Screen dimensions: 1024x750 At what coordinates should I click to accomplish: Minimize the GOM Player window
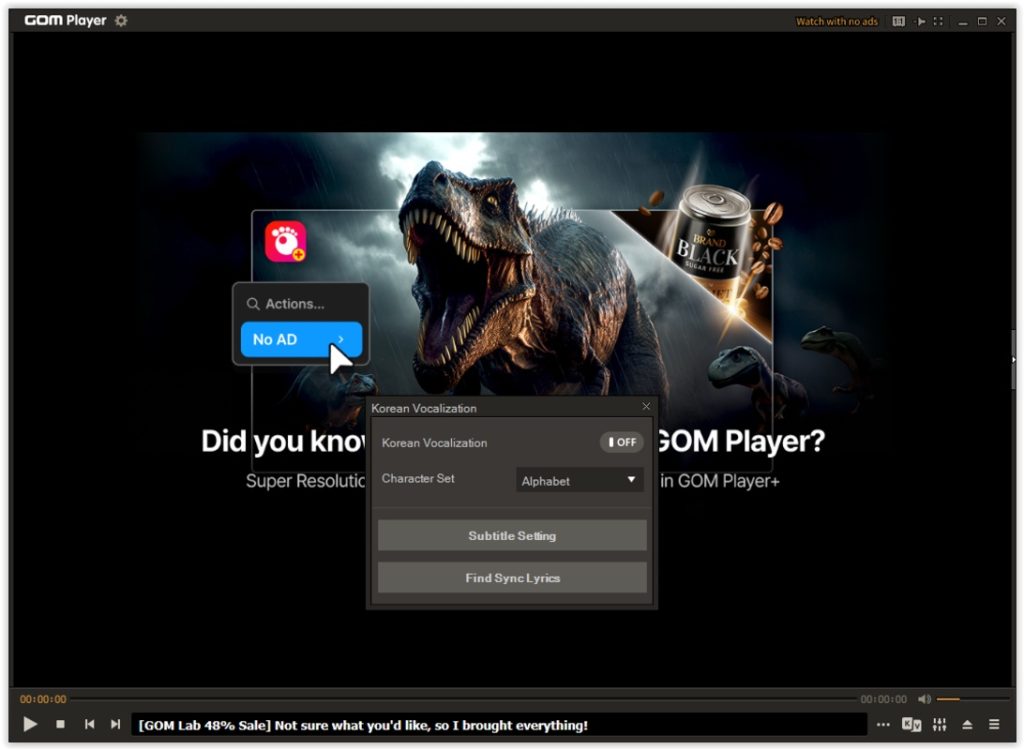pos(963,22)
